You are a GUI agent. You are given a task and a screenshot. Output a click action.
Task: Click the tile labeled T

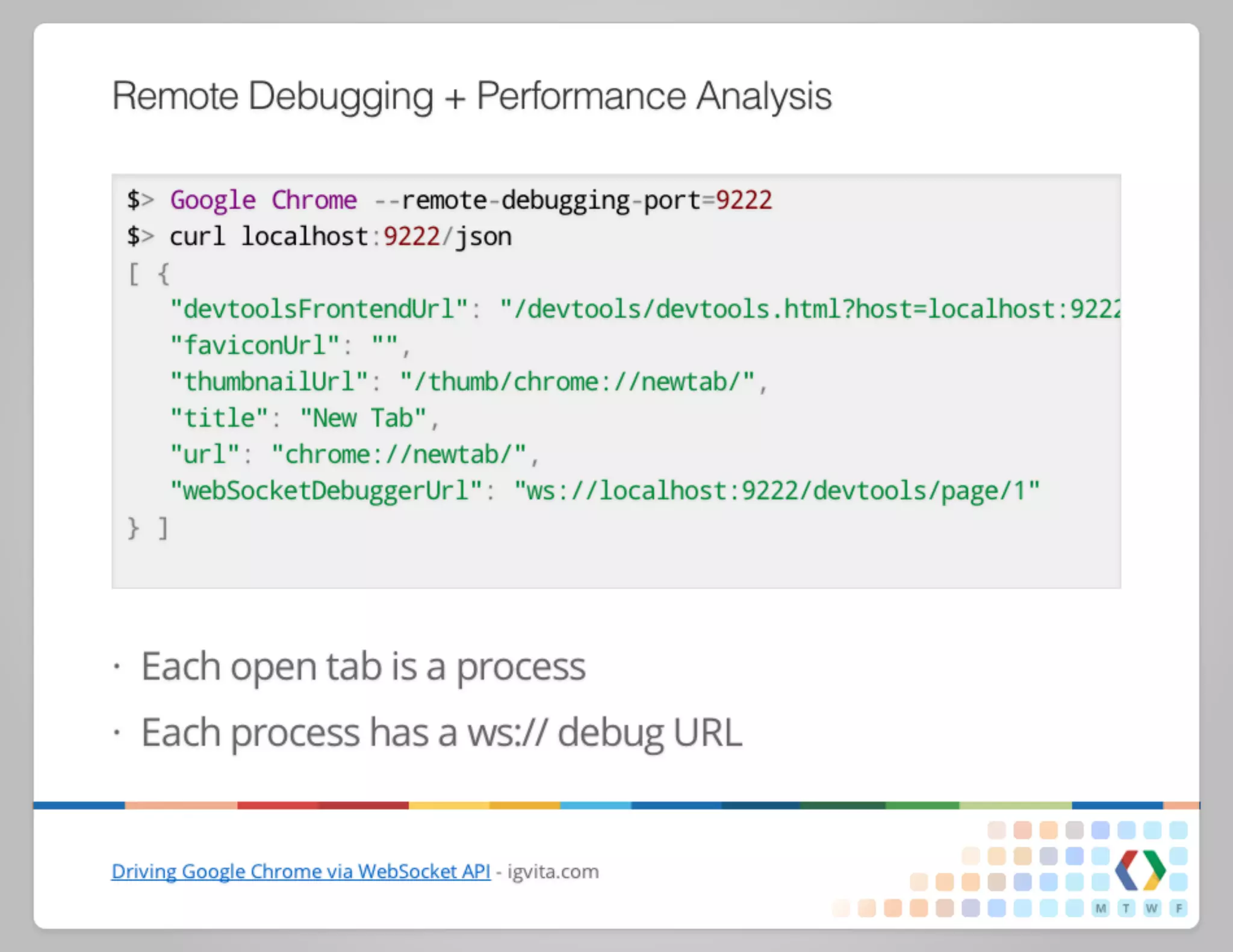(x=1126, y=908)
